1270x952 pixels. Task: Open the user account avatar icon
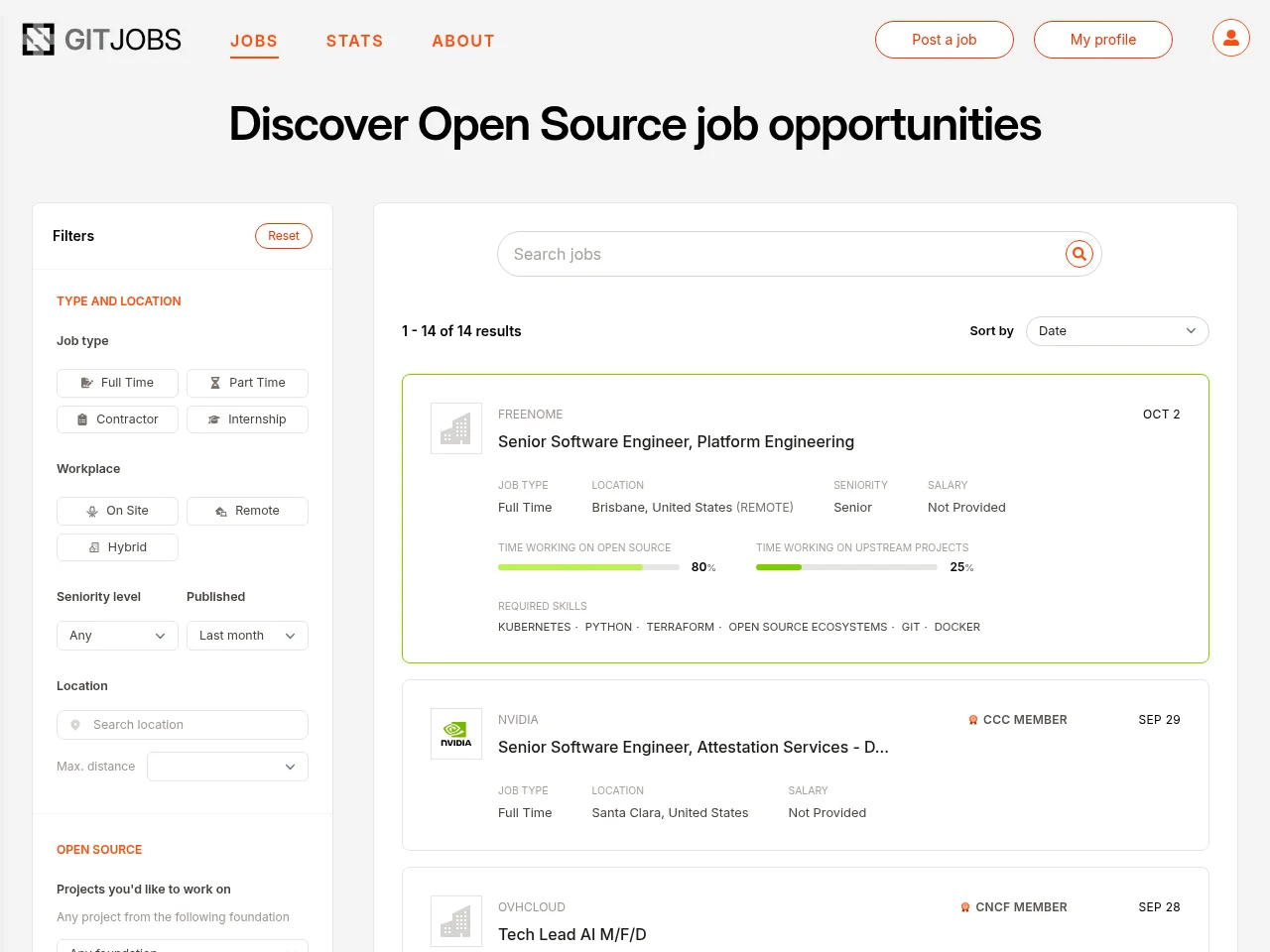tap(1231, 39)
